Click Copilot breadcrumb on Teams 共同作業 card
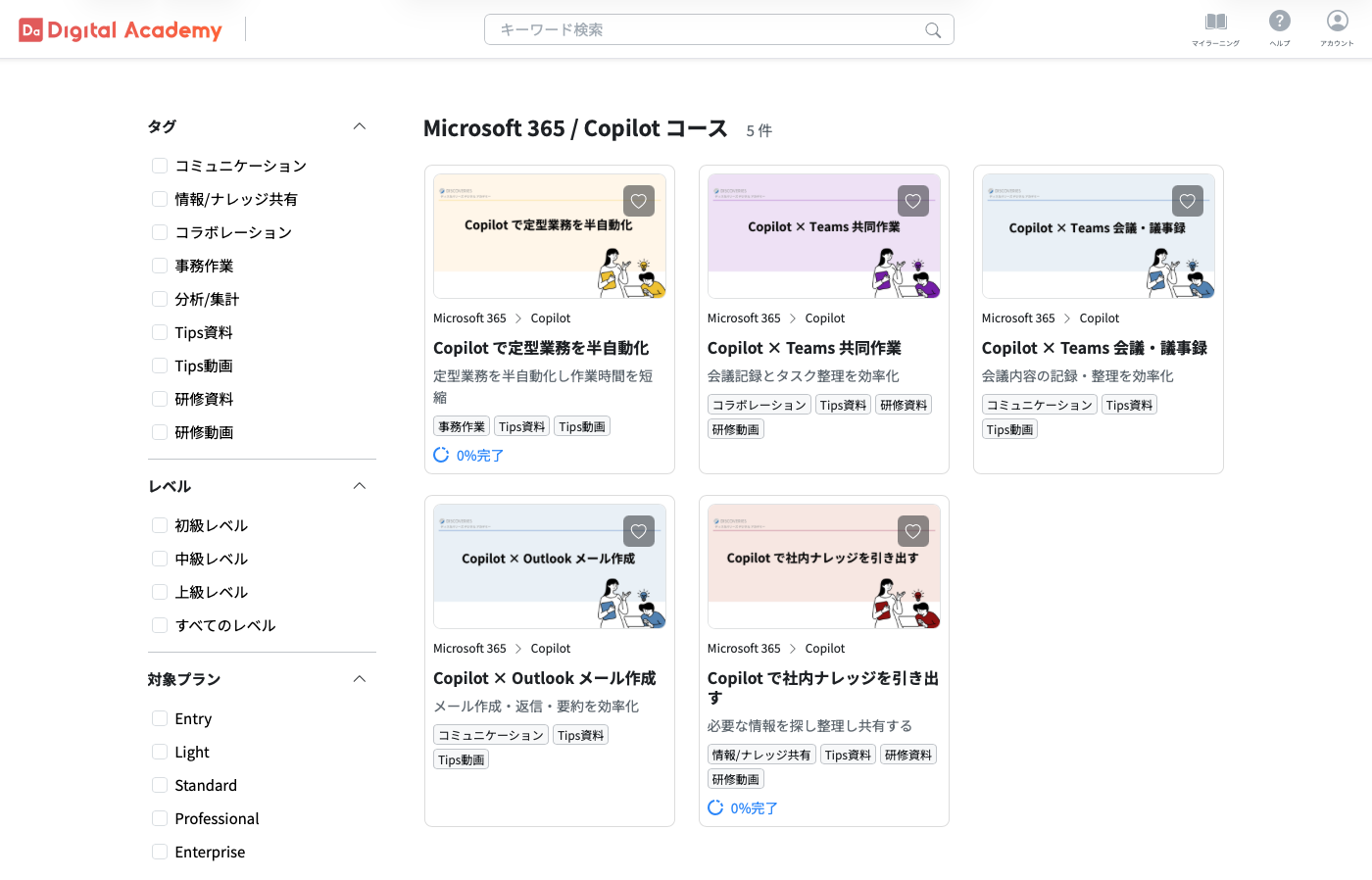Image resolution: width=1372 pixels, height=880 pixels. pos(825,318)
